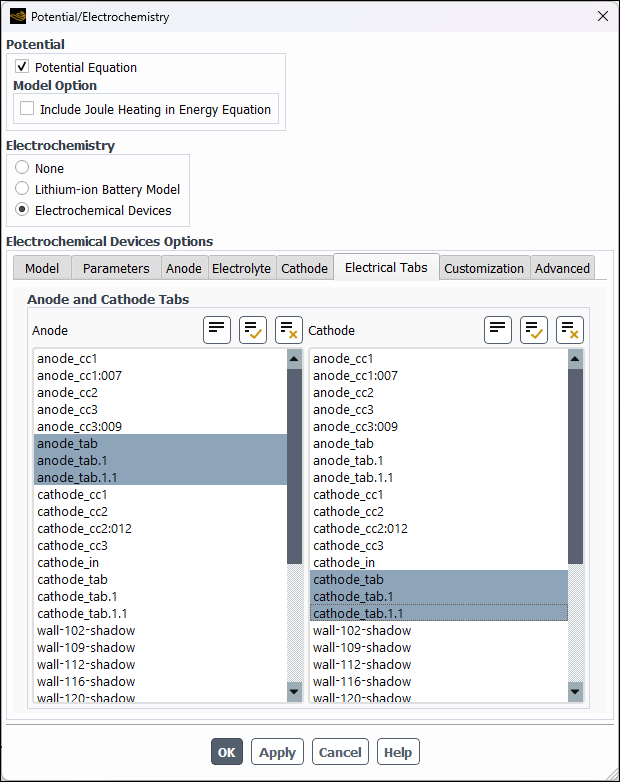620x782 pixels.
Task: Deselect cathode_tab.1.1 in the Cathode list
Action: (x=439, y=613)
